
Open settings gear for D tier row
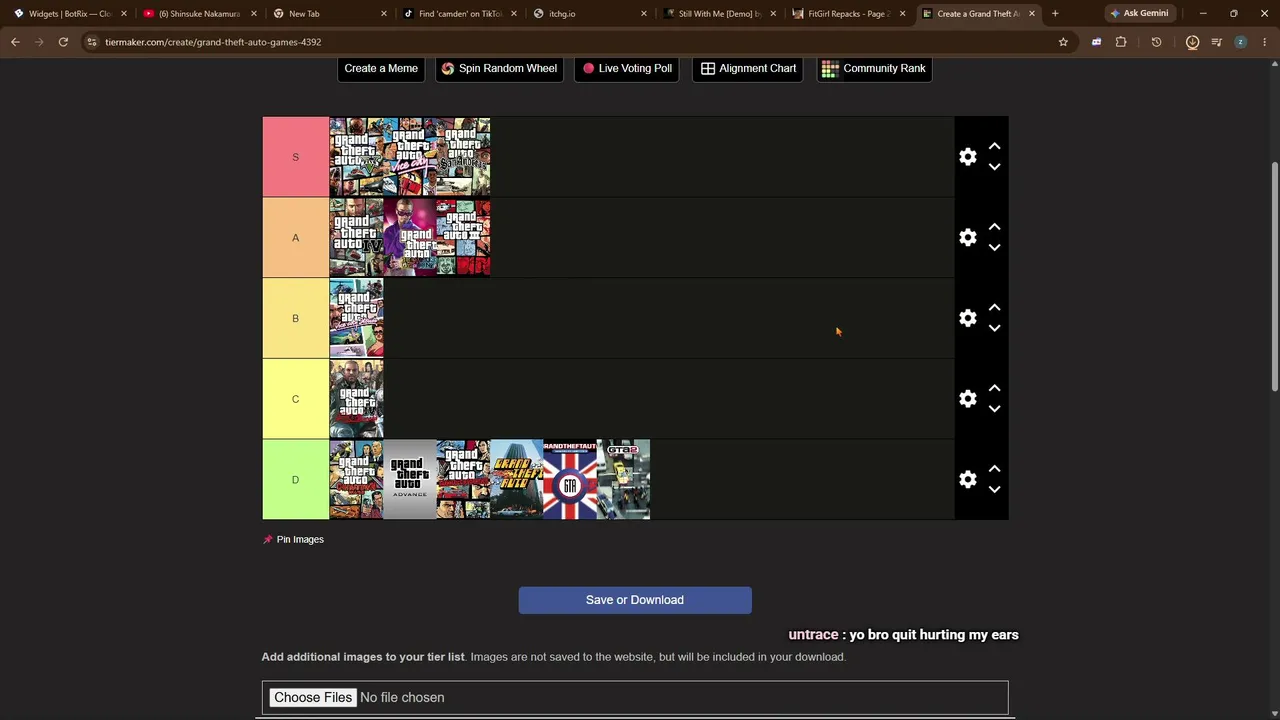coord(968,480)
